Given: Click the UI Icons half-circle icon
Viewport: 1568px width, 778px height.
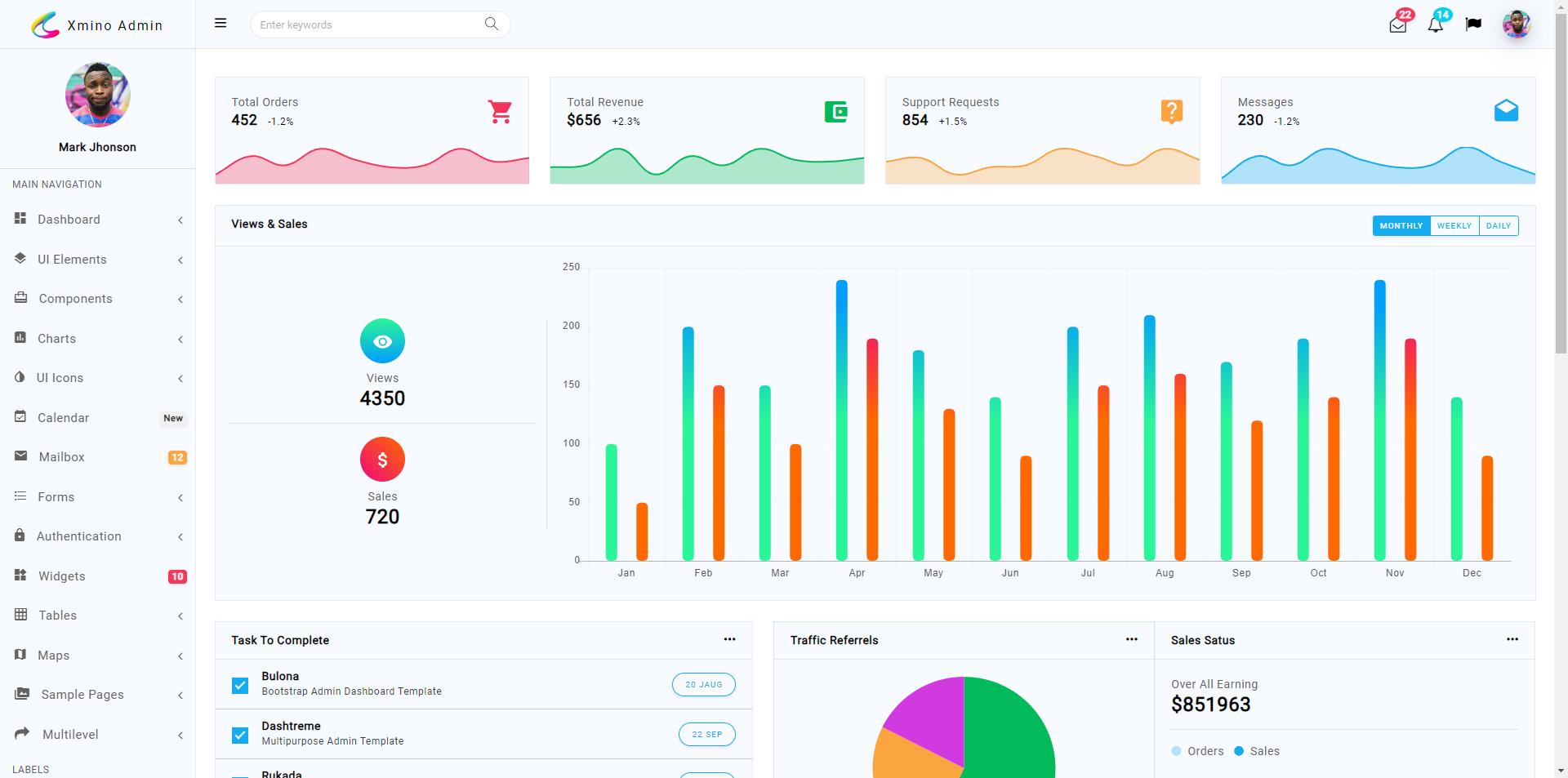Looking at the screenshot, I should (x=20, y=377).
